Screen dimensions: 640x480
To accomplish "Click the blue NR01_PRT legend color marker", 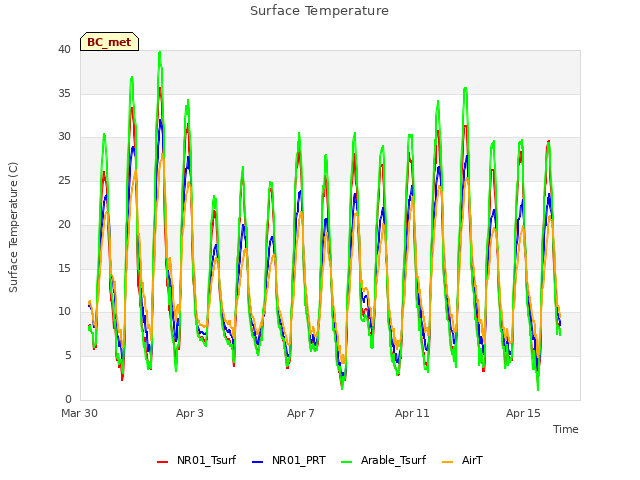I will pos(258,462).
